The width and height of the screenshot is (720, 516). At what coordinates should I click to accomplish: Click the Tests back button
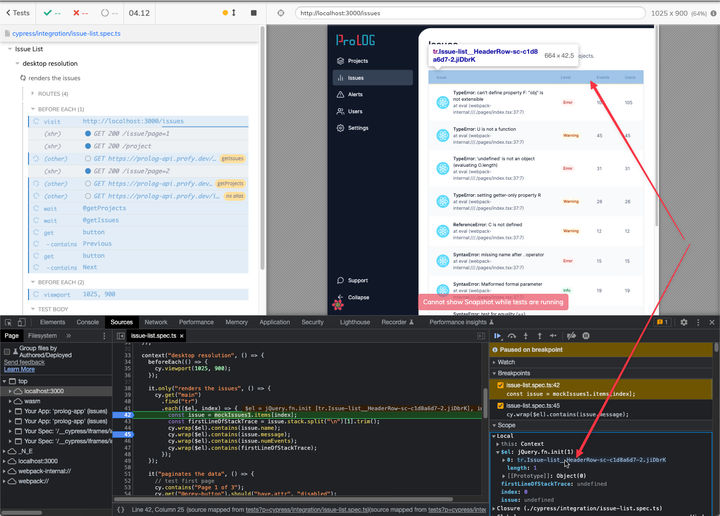pos(17,13)
